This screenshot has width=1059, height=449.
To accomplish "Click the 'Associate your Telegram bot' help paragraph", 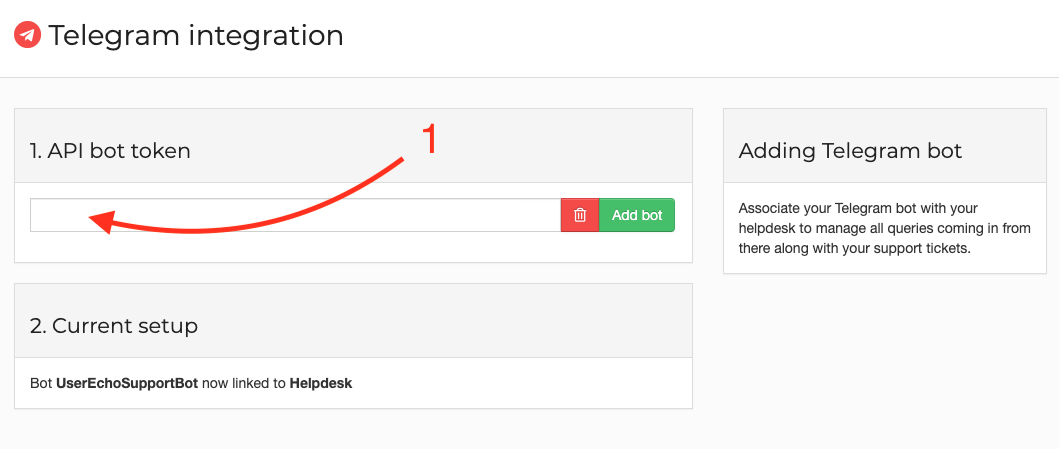I will (885, 228).
